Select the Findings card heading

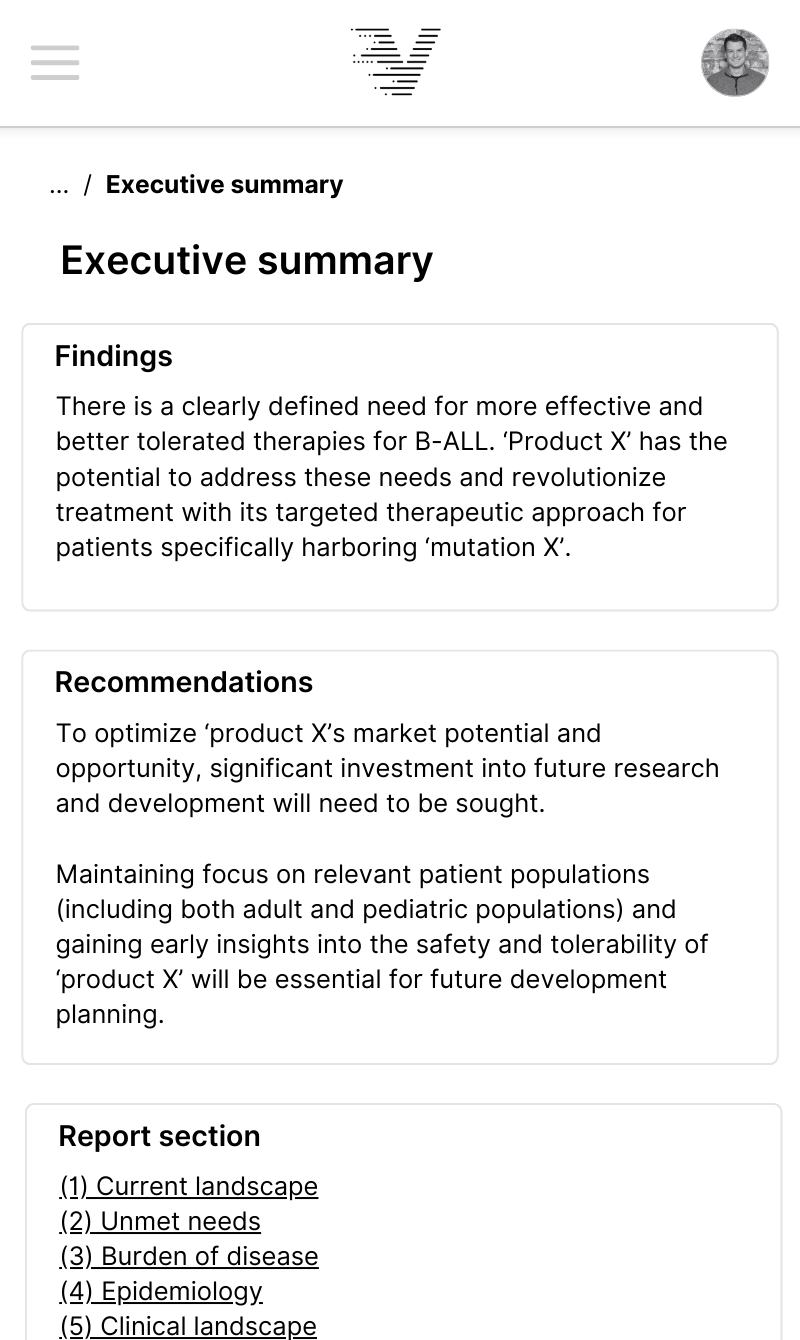114,356
